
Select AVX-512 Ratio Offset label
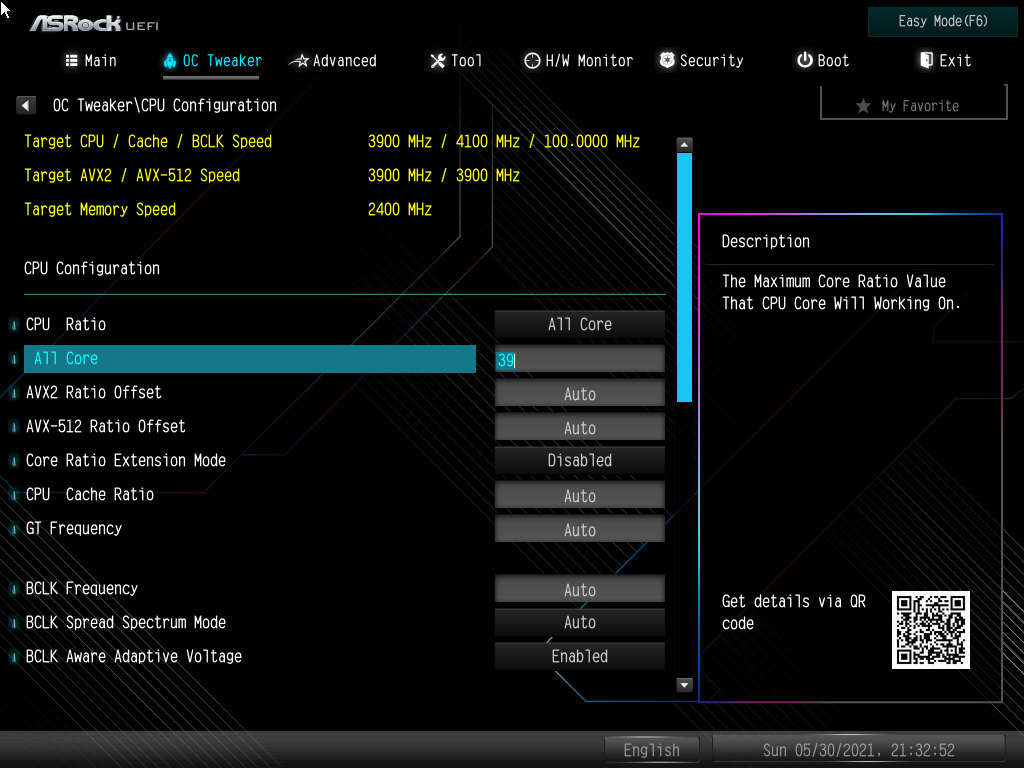(x=106, y=426)
